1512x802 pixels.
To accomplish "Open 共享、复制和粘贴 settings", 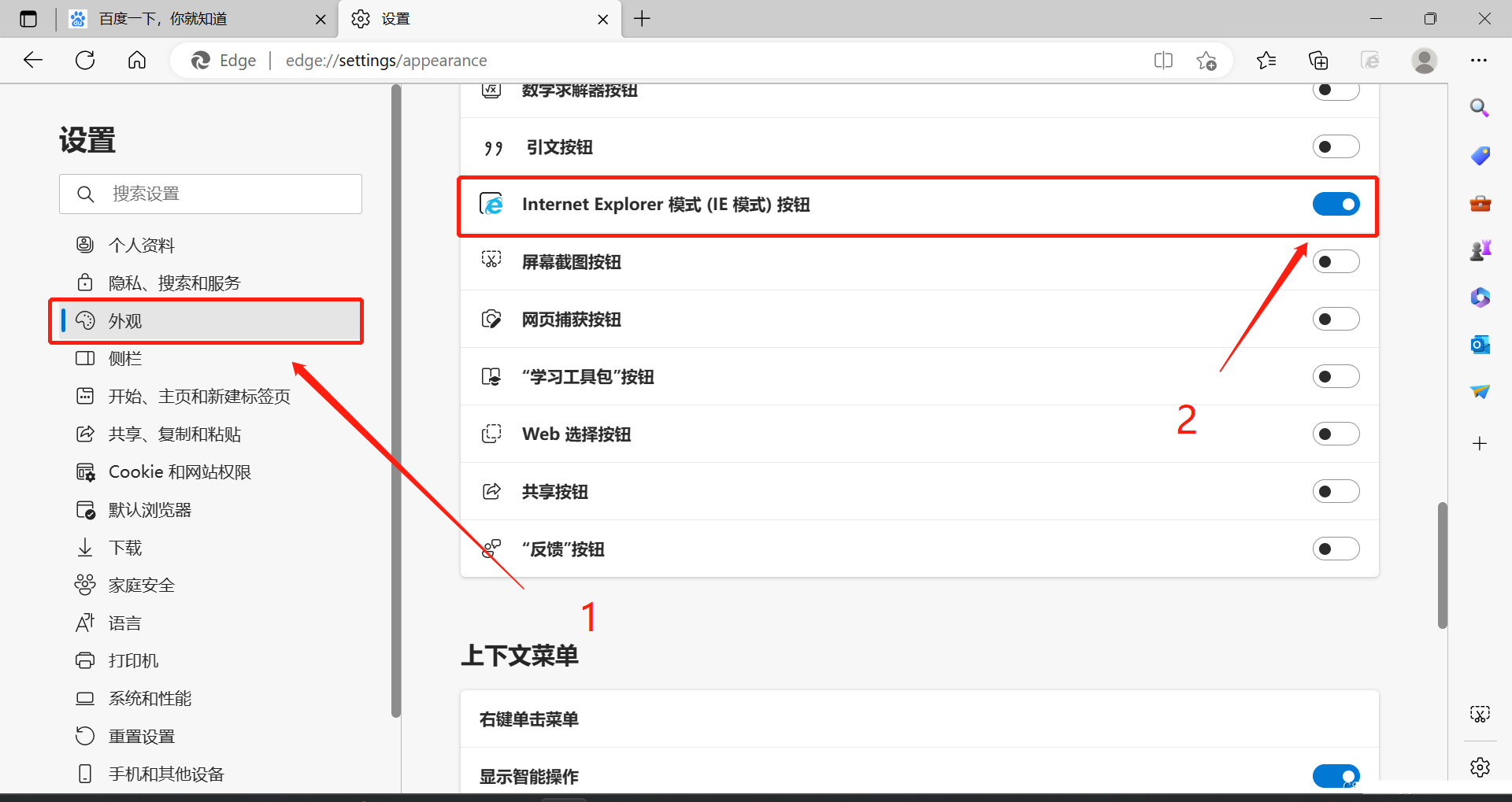I will coord(210,434).
